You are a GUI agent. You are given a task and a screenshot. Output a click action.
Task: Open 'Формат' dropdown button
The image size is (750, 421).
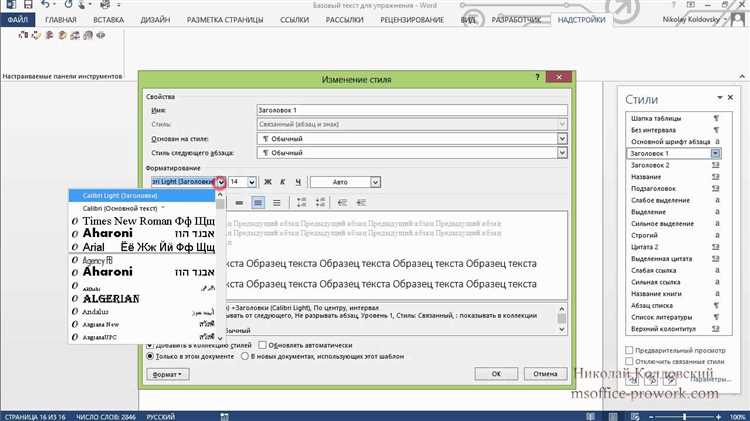click(167, 374)
